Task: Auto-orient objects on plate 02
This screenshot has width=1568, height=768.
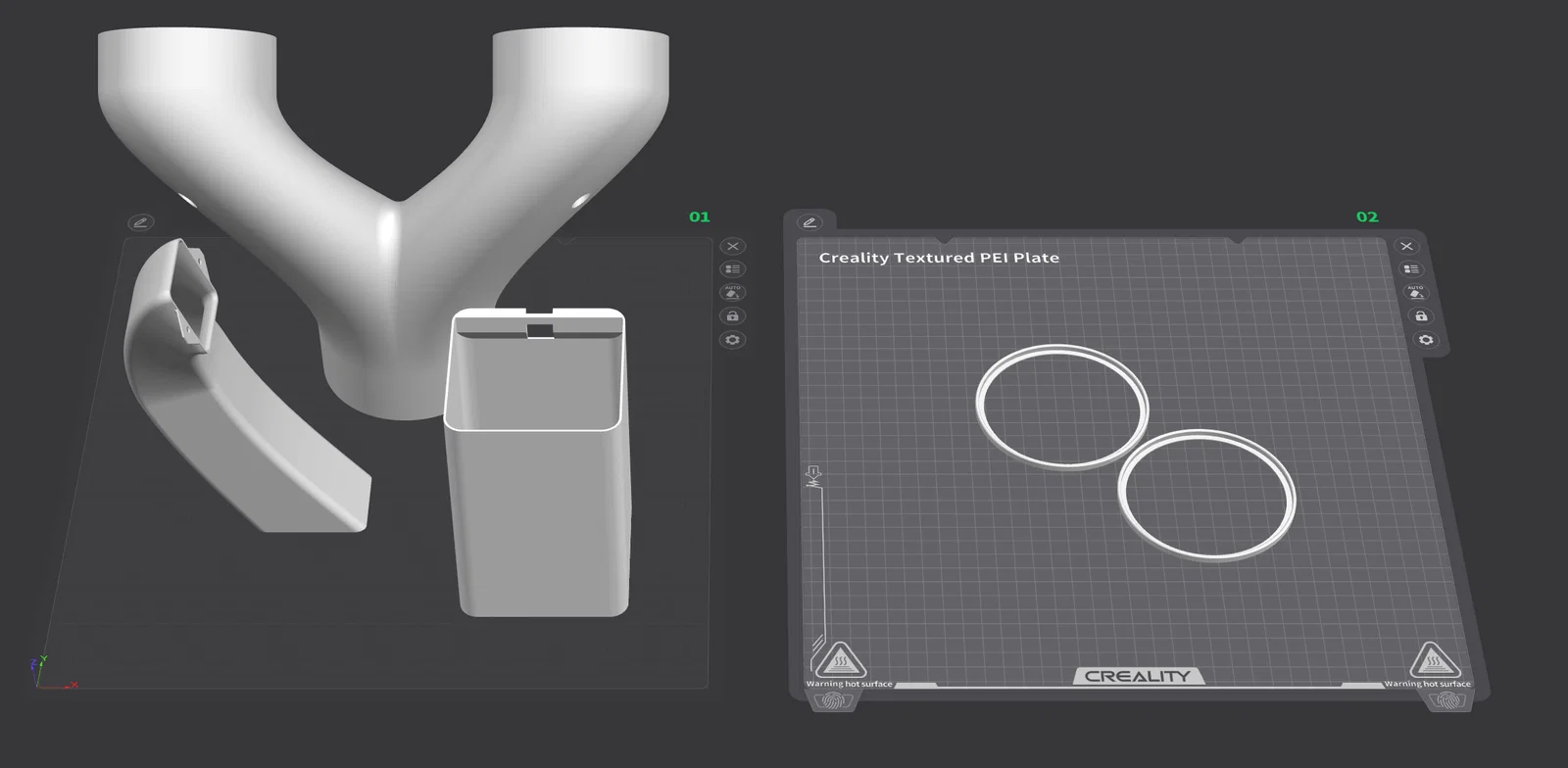Action: click(x=1416, y=293)
